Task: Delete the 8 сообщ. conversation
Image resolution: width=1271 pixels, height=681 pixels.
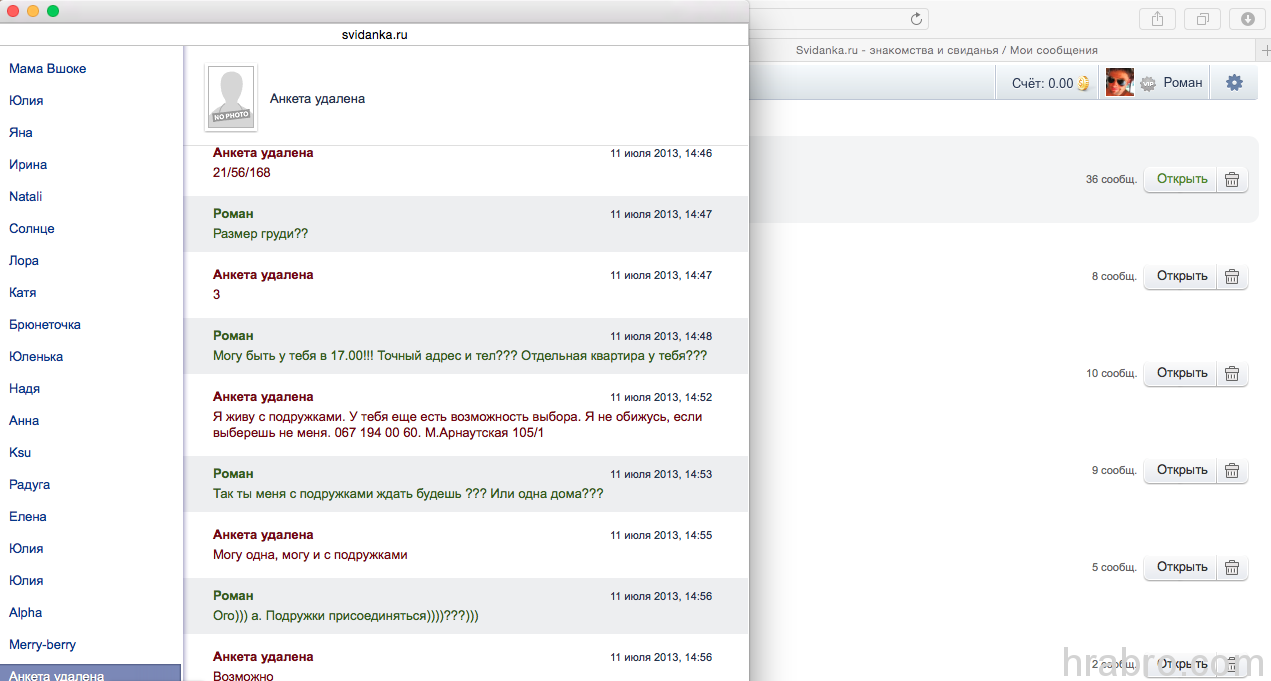Action: tap(1232, 277)
